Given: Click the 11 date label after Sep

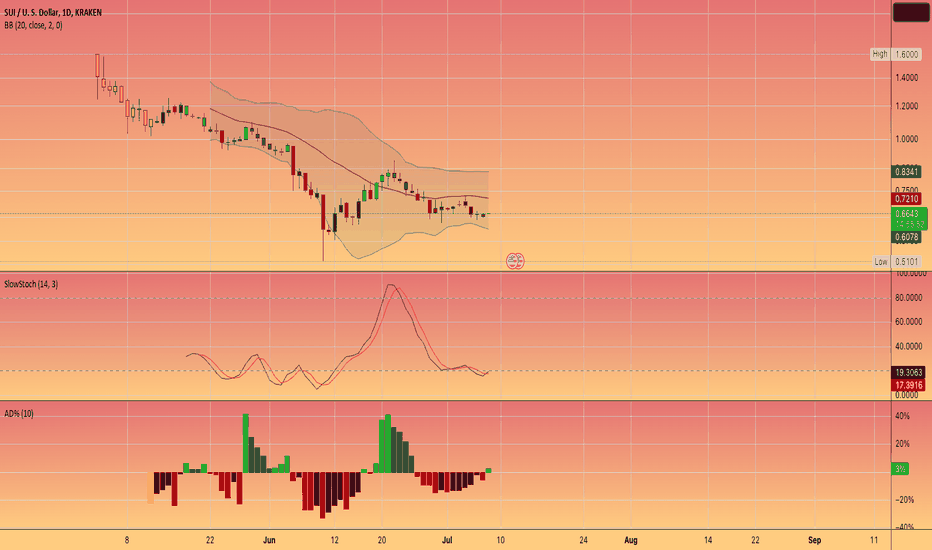Looking at the screenshot, I should (874, 540).
